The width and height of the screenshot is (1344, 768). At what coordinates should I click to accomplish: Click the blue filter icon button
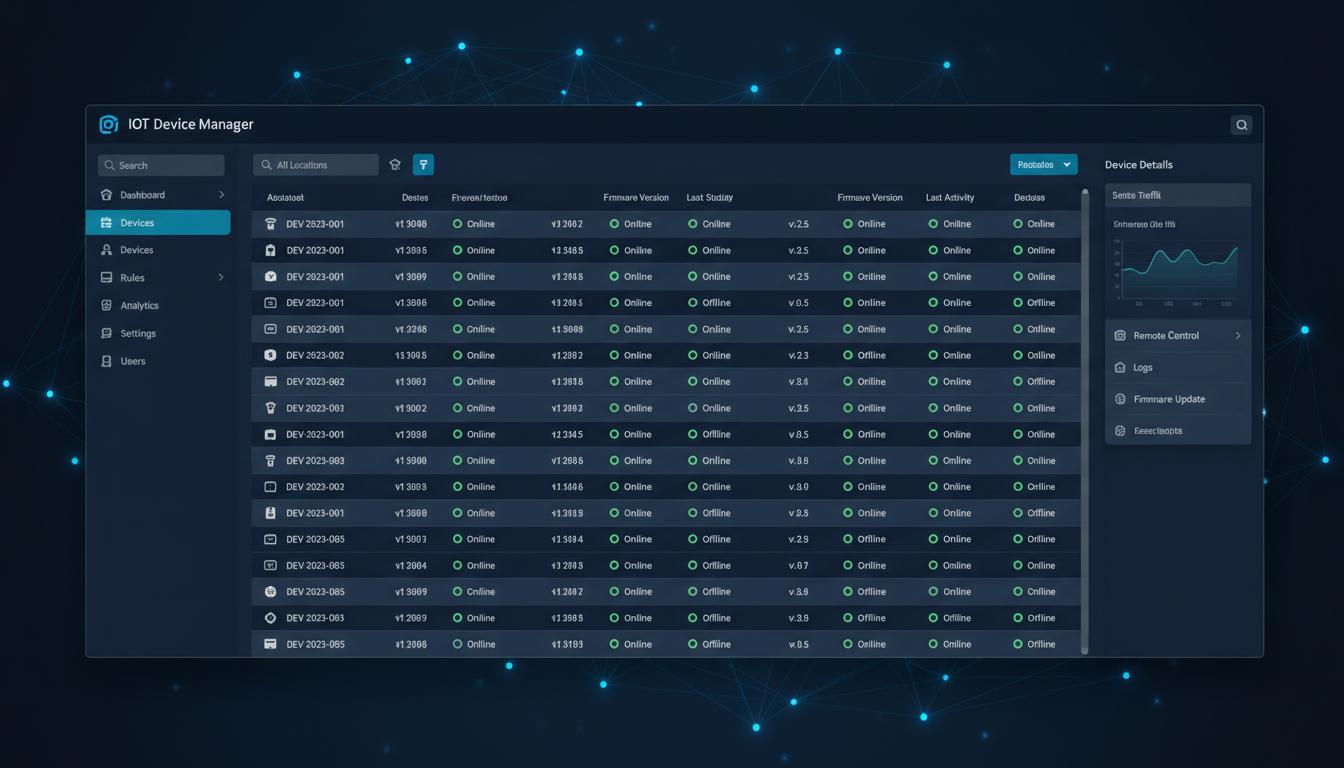pyautogui.click(x=423, y=165)
